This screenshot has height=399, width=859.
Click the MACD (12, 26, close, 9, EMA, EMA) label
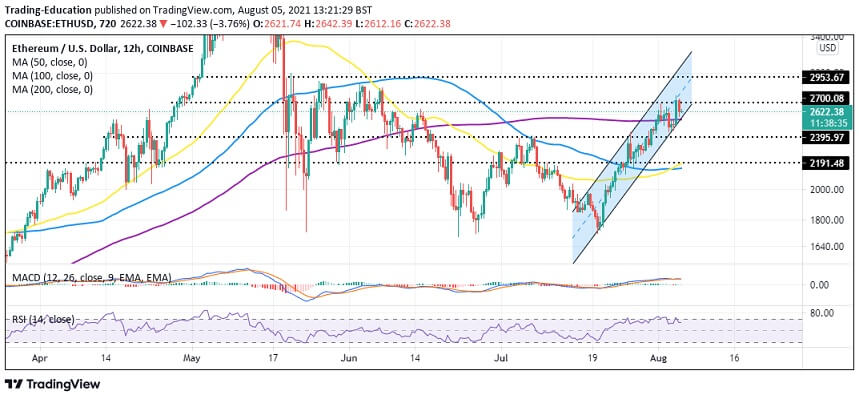[x=91, y=278]
